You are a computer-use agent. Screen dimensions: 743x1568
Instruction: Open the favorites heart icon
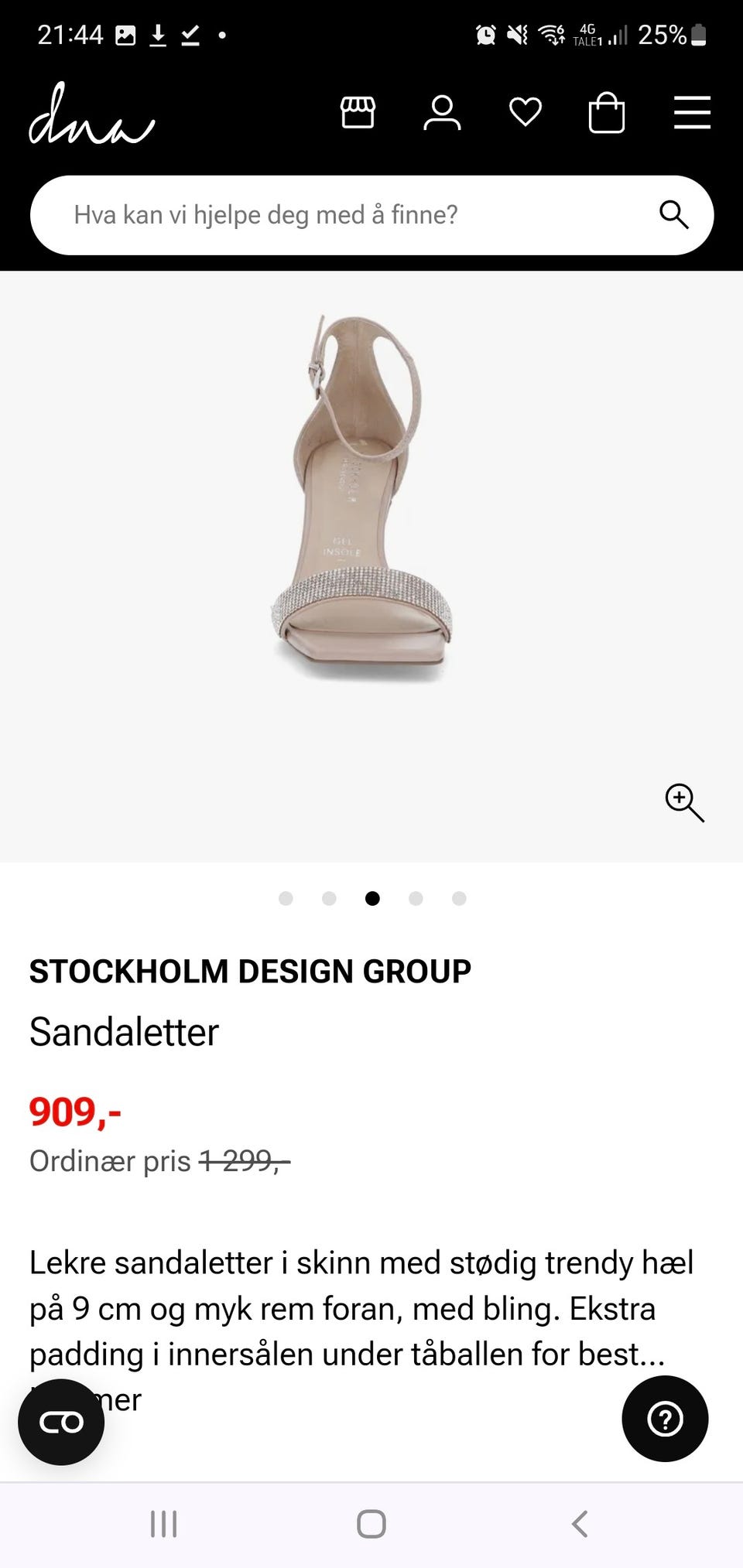tap(526, 112)
